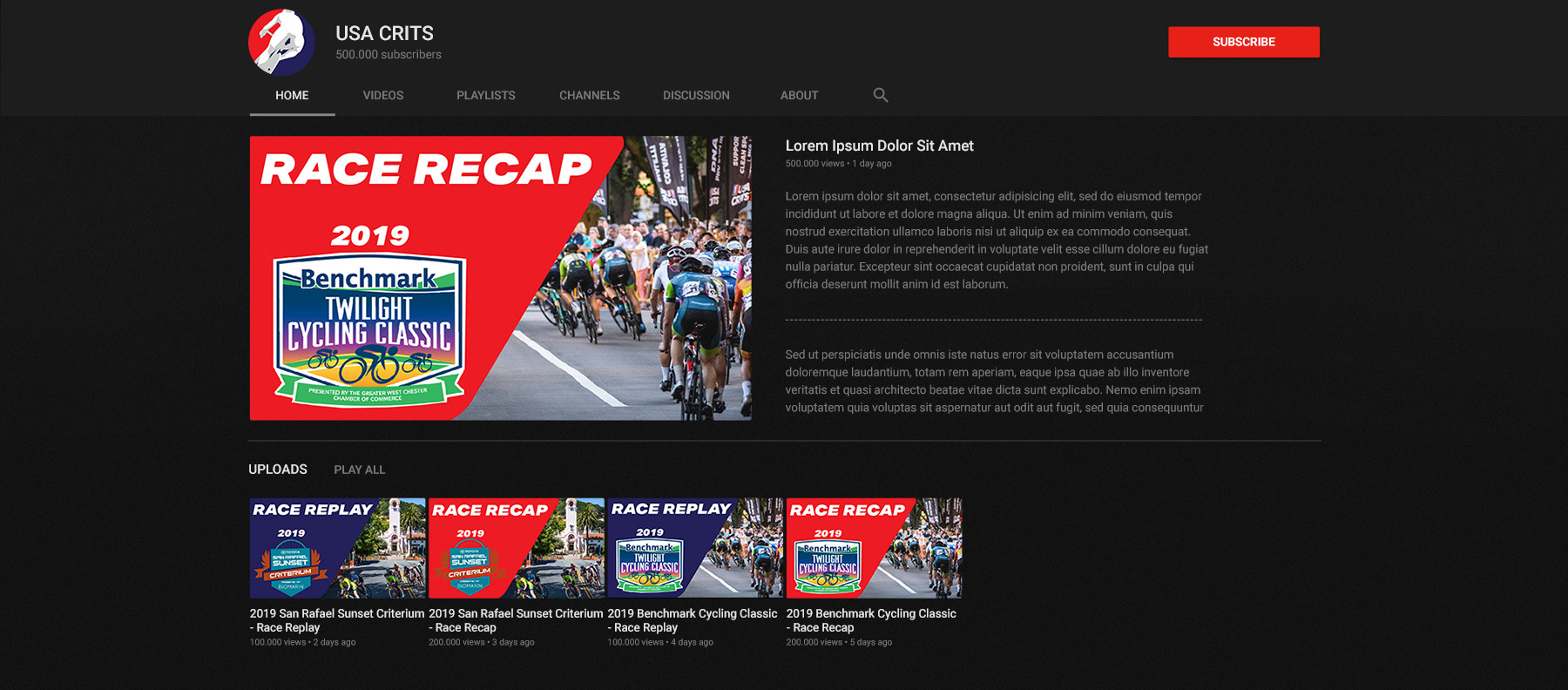This screenshot has width=1568, height=690.
Task: Click the 100.000 views 2 days ago text
Action: tap(302, 642)
